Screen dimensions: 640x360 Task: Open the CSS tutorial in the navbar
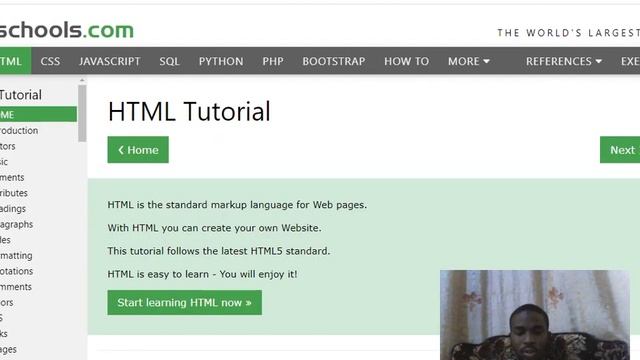(x=50, y=61)
